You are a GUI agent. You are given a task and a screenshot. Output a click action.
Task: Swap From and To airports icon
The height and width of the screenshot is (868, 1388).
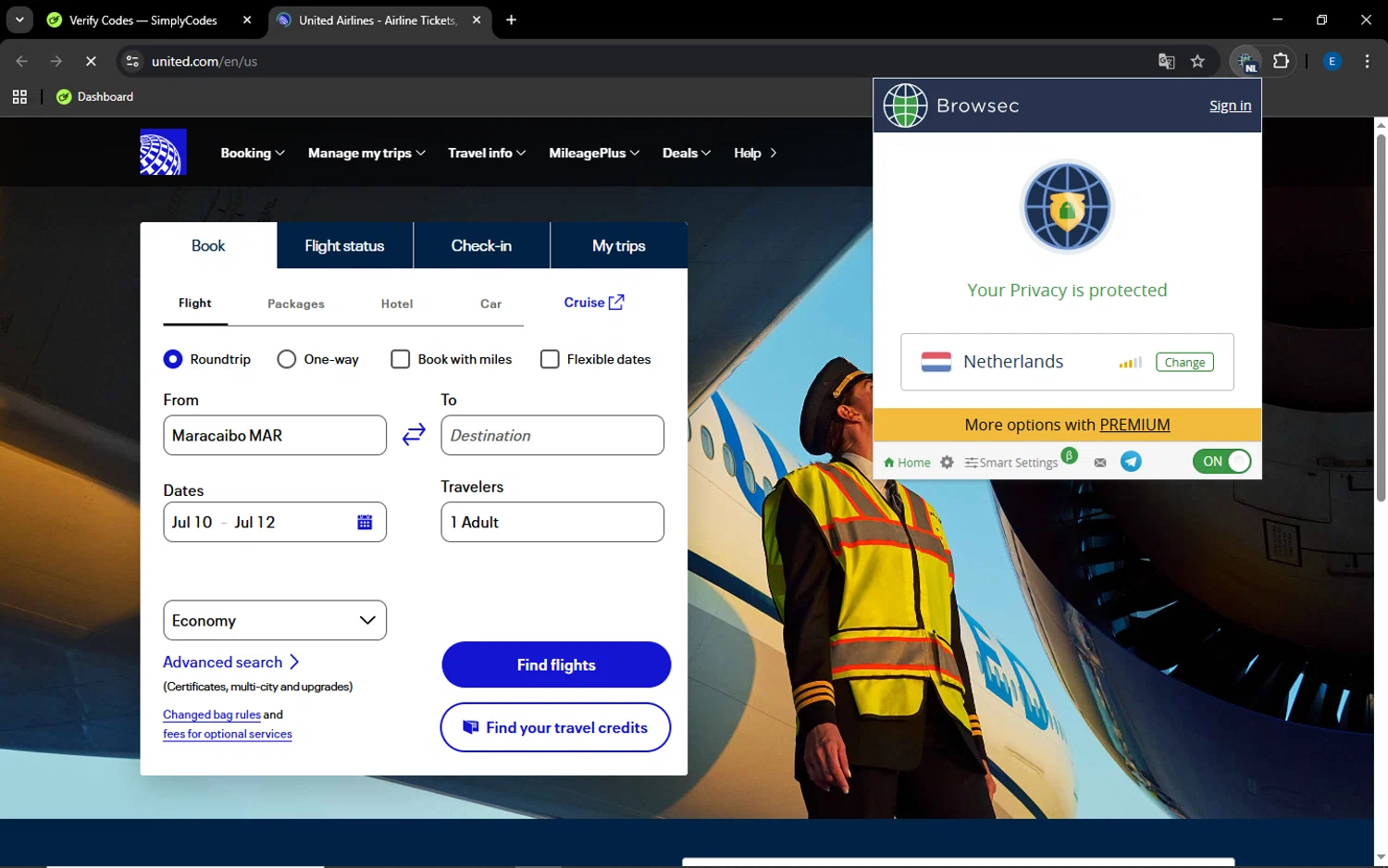pos(414,434)
